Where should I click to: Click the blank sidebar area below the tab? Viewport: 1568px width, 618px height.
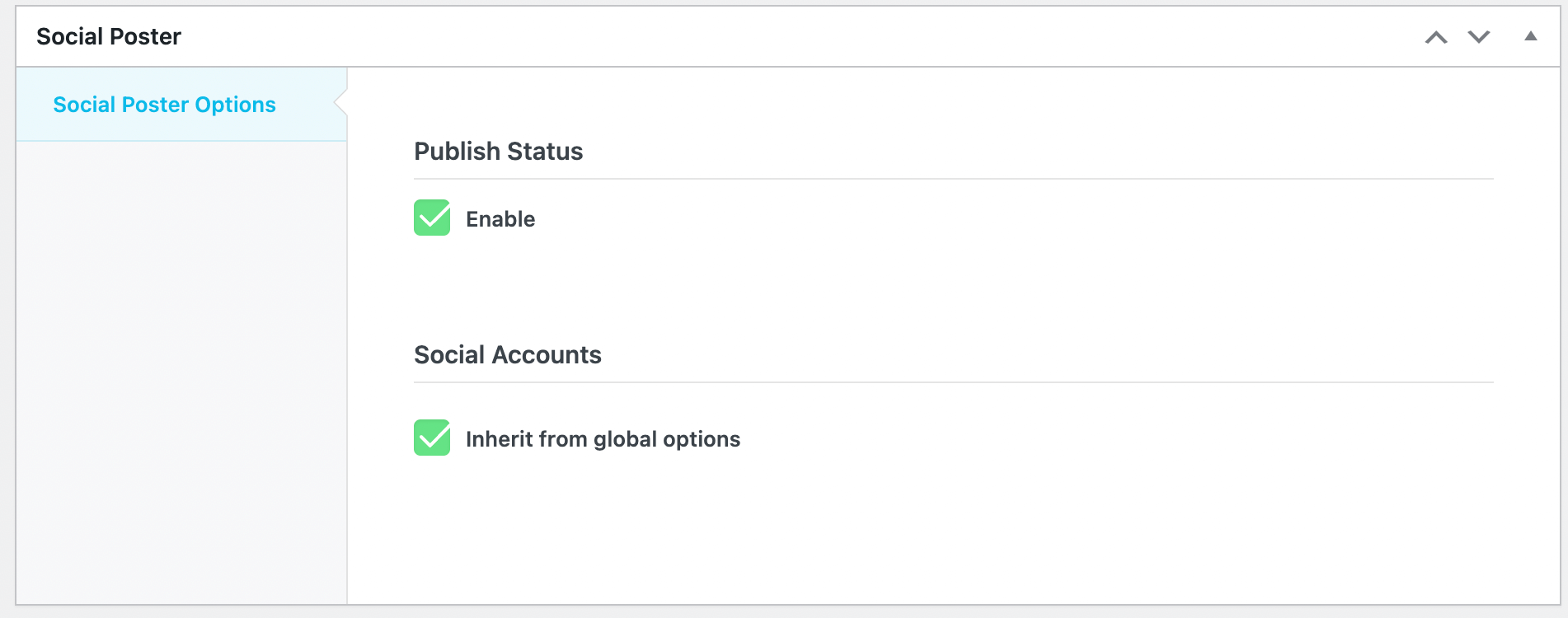(x=181, y=371)
